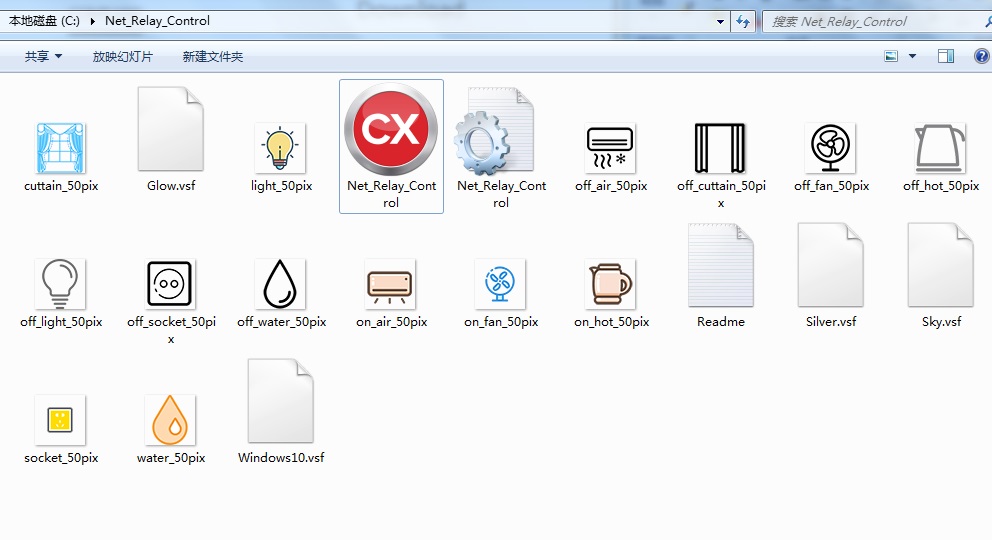Select the Readme text file

click(x=721, y=268)
